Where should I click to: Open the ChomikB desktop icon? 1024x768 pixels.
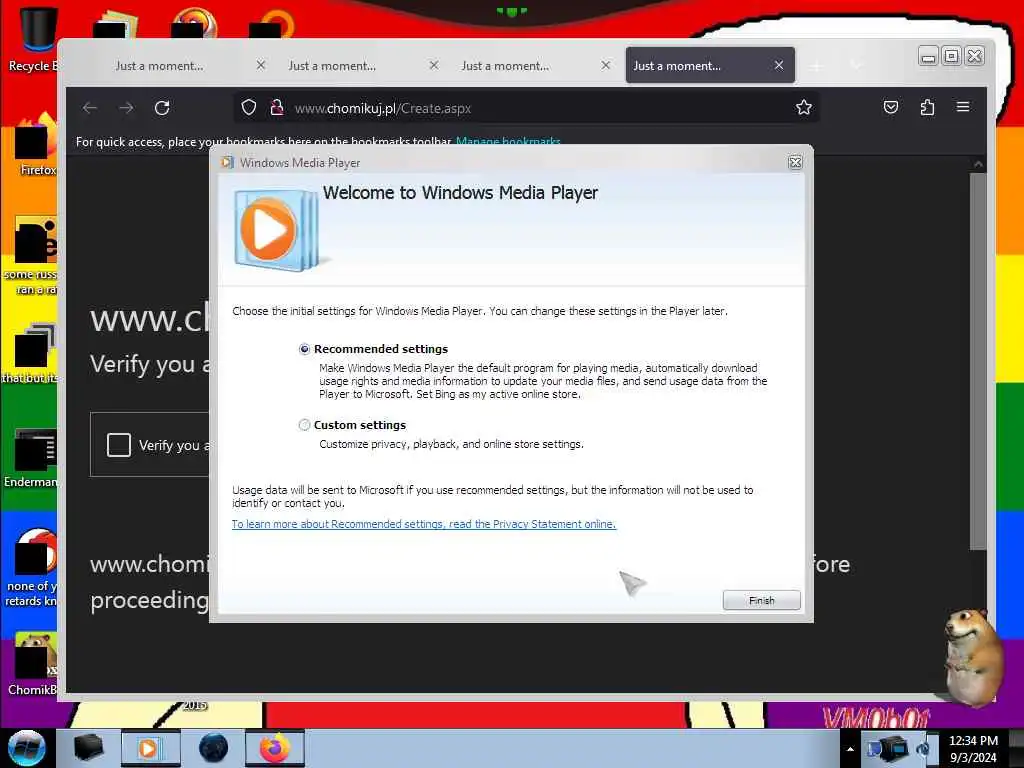click(33, 664)
